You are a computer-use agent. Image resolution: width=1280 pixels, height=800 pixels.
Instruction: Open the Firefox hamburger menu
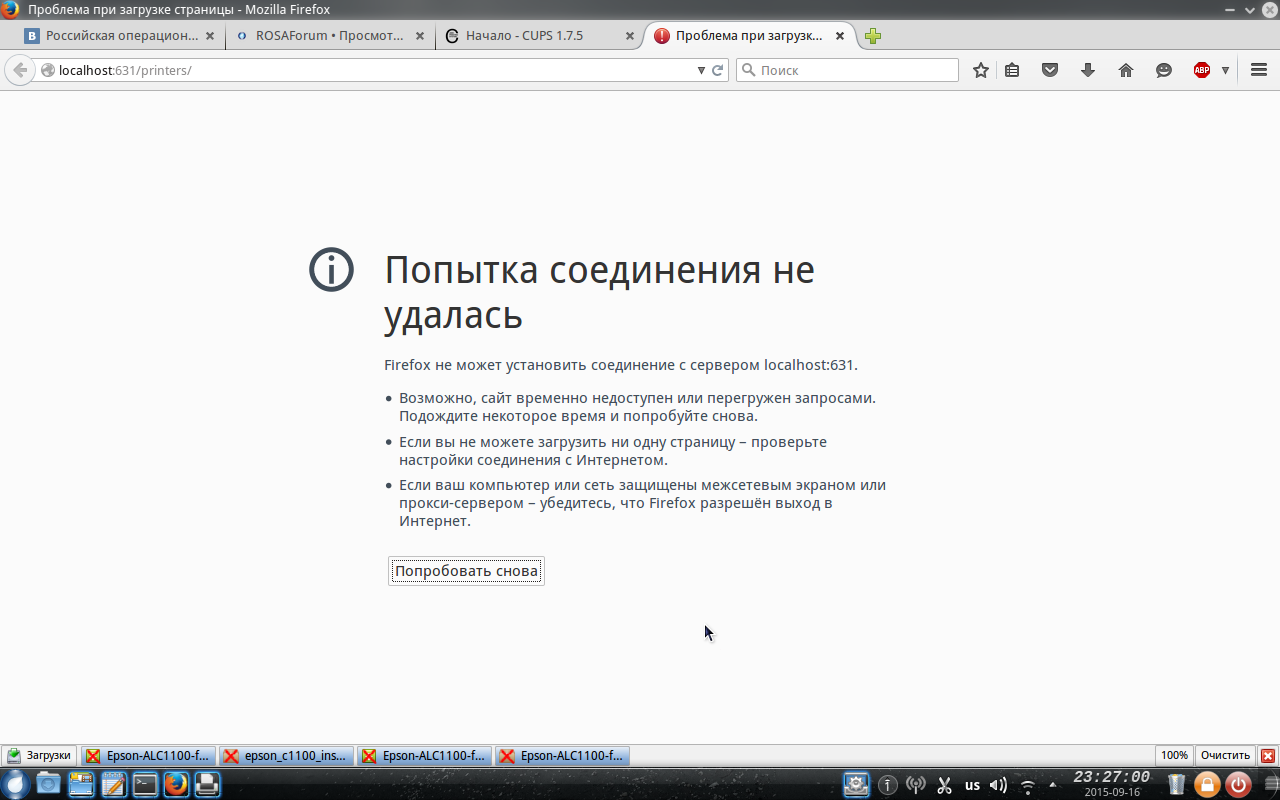coord(1259,70)
